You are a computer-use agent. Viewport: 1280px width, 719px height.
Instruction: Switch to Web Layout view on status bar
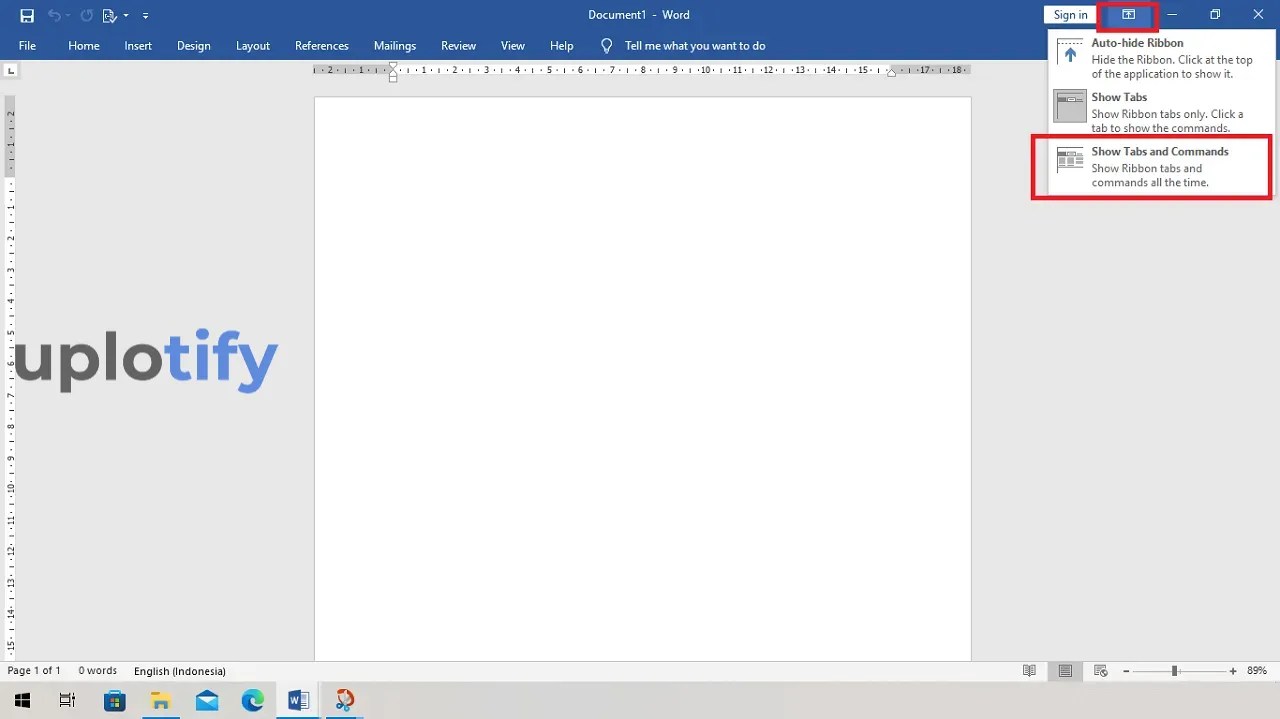pos(1100,670)
